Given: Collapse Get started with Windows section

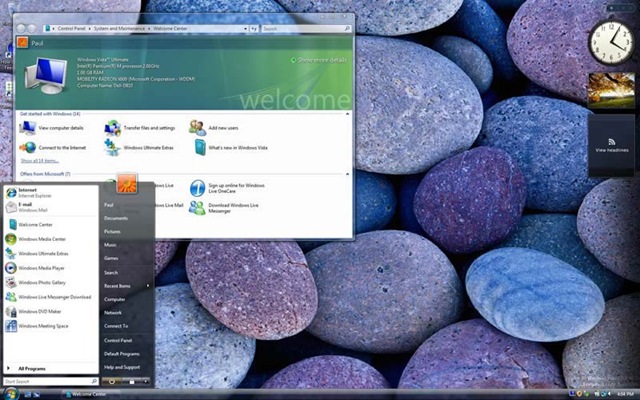Looking at the screenshot, I should tap(347, 114).
